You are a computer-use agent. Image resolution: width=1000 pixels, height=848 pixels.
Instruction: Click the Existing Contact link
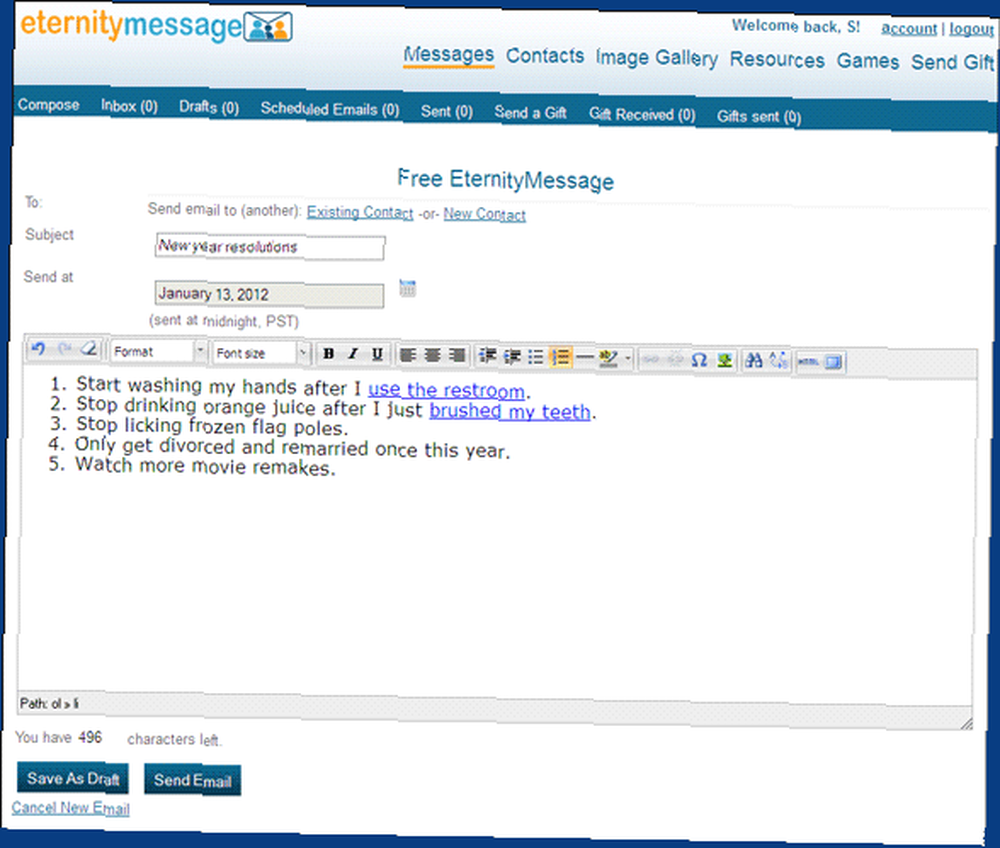click(360, 212)
